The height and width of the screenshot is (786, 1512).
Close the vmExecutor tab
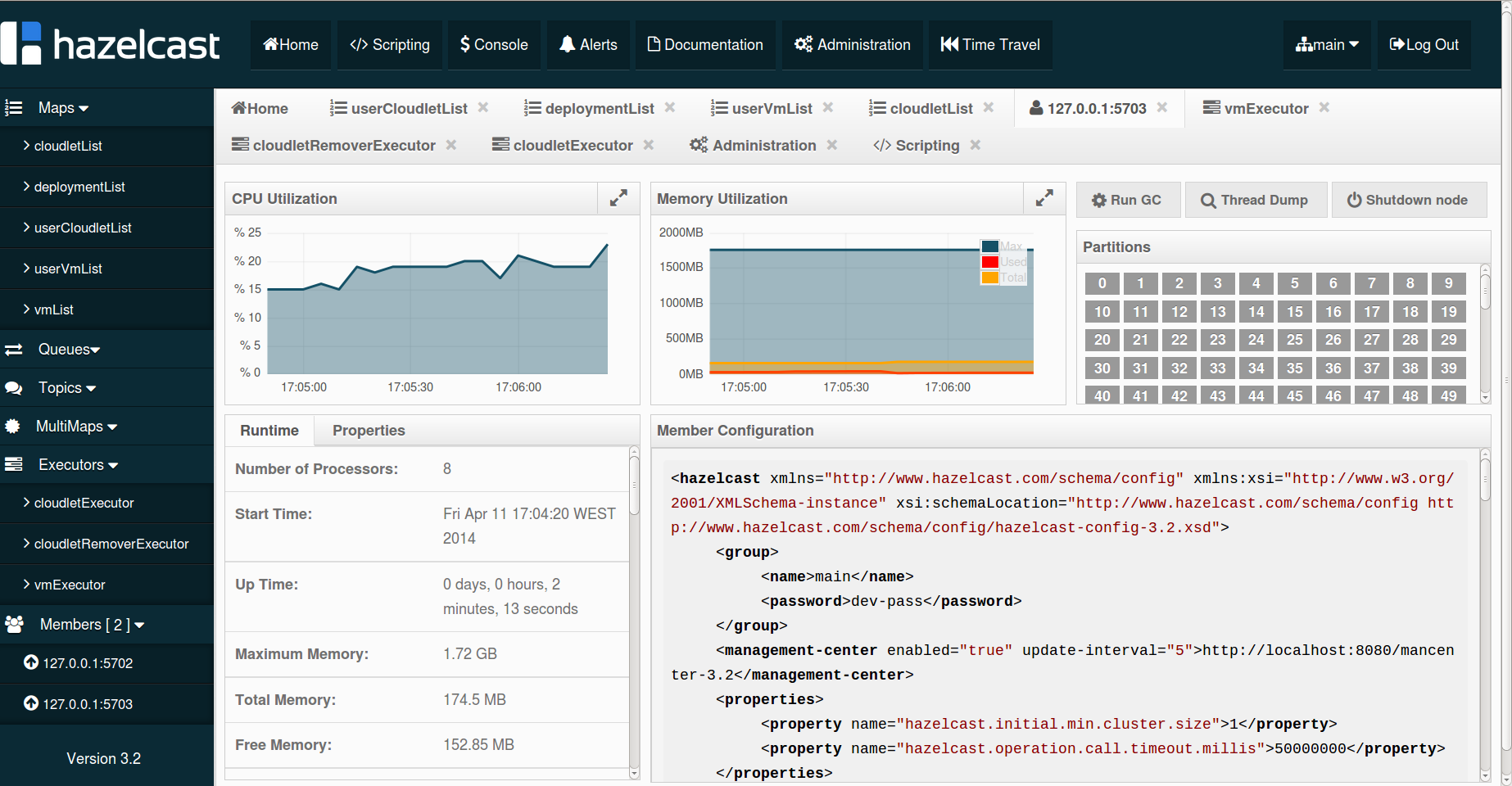1324,108
